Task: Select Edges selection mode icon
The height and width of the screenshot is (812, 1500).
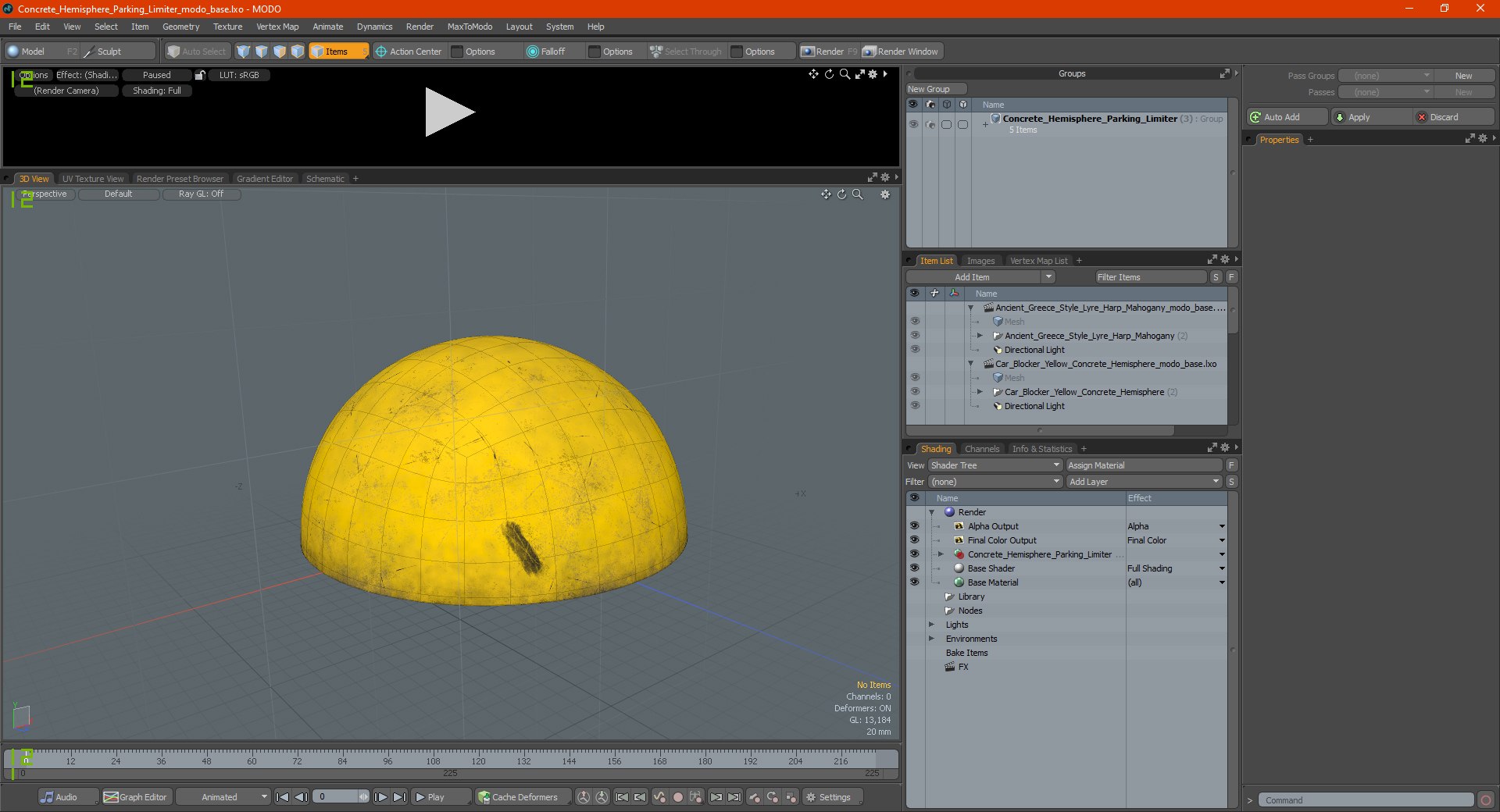Action: click(262, 52)
